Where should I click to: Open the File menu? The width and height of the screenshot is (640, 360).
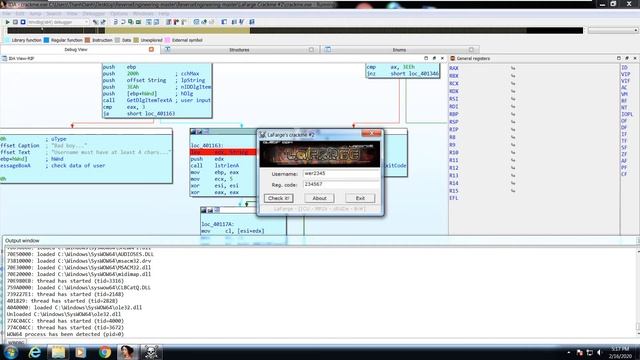pos(7,13)
